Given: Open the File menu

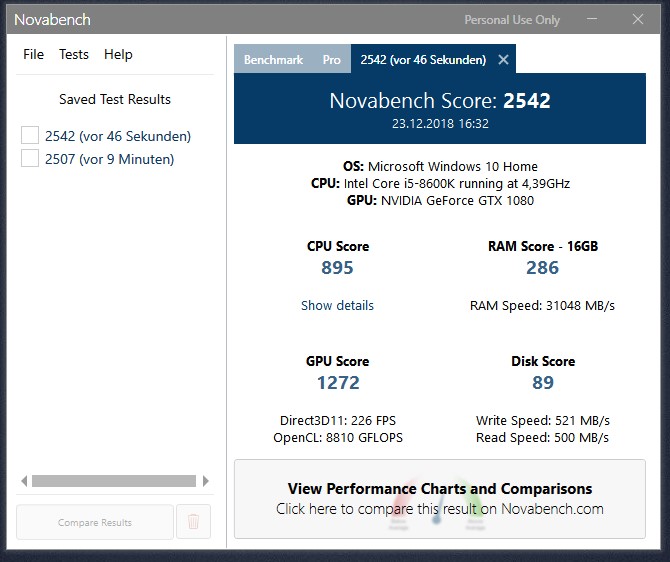Looking at the screenshot, I should pos(33,54).
